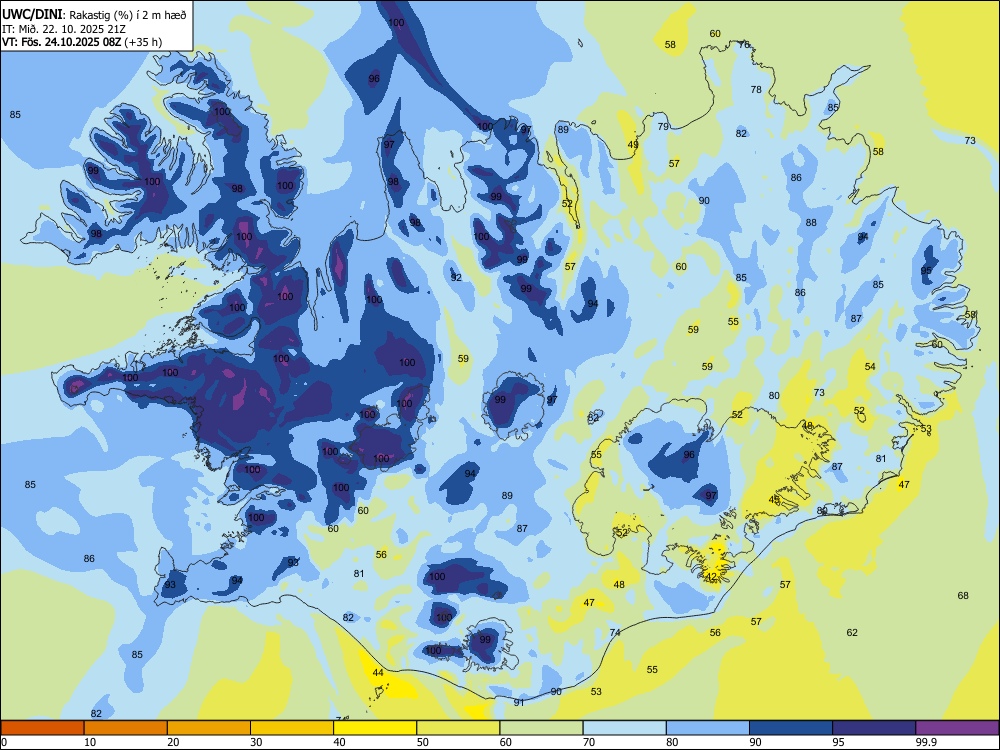
Task: Click the legend tick label '30'
Action: (256, 742)
